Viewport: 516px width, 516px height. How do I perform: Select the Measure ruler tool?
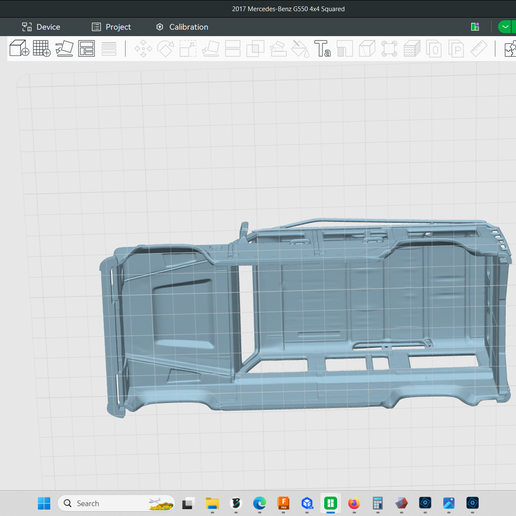pyautogui.click(x=479, y=49)
